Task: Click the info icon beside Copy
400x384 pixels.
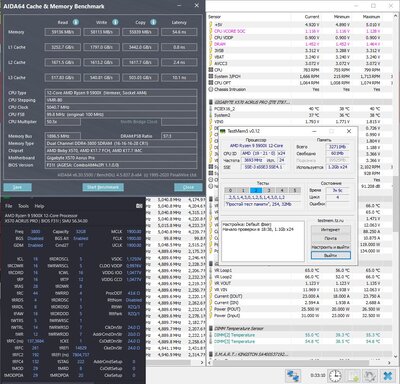Action: [153, 22]
